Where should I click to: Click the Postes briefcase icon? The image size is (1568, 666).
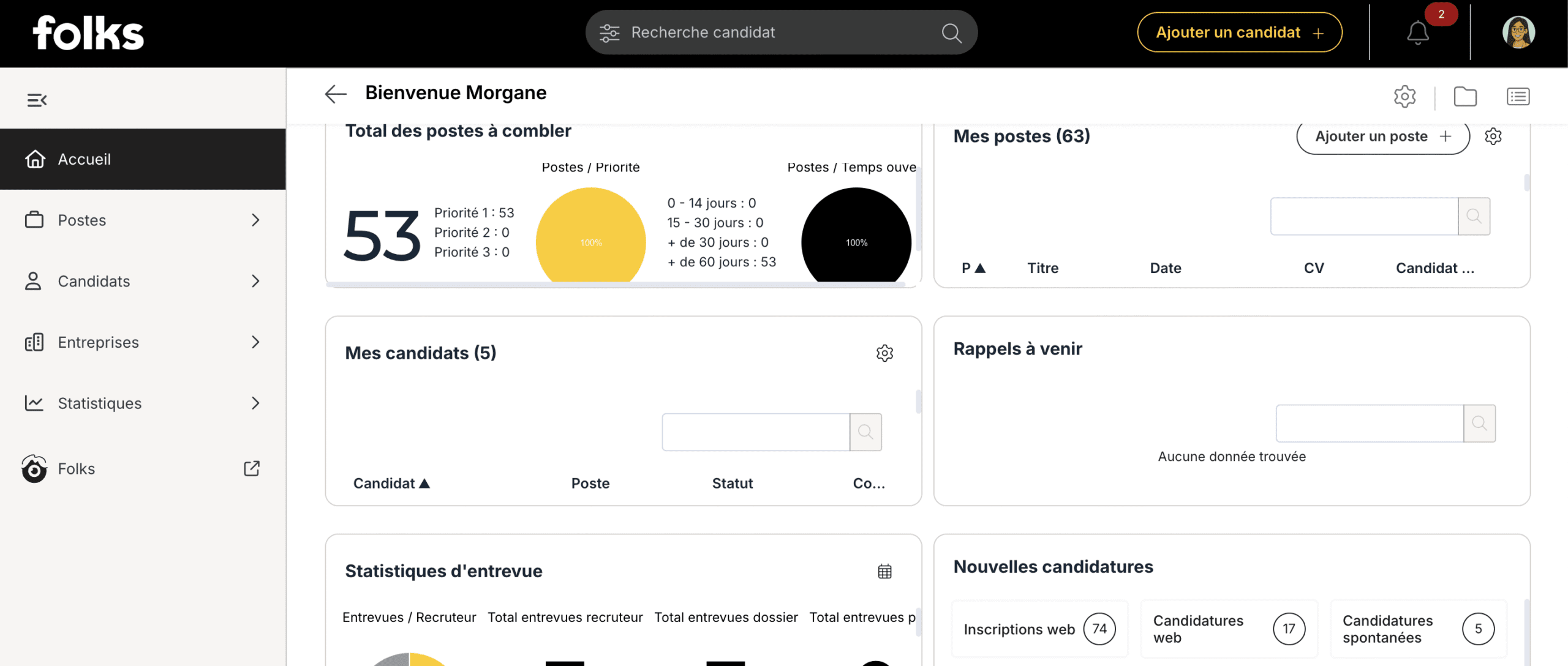coord(34,220)
